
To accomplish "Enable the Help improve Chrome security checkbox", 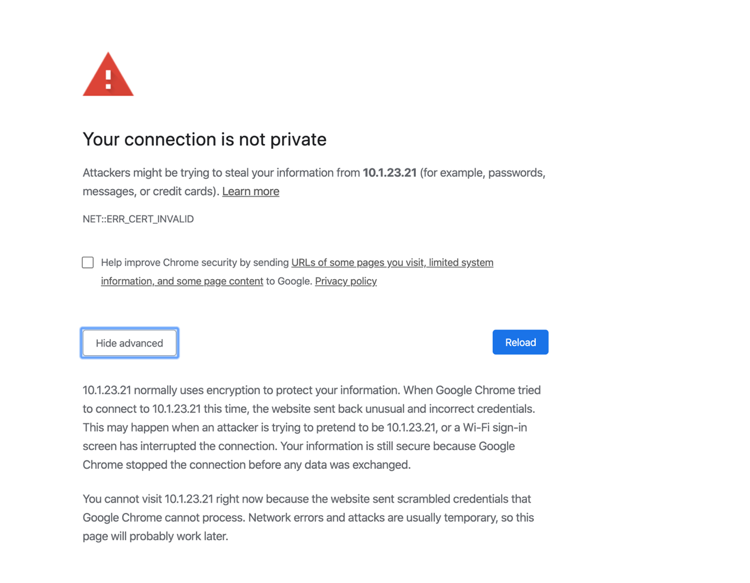I will point(88,262).
